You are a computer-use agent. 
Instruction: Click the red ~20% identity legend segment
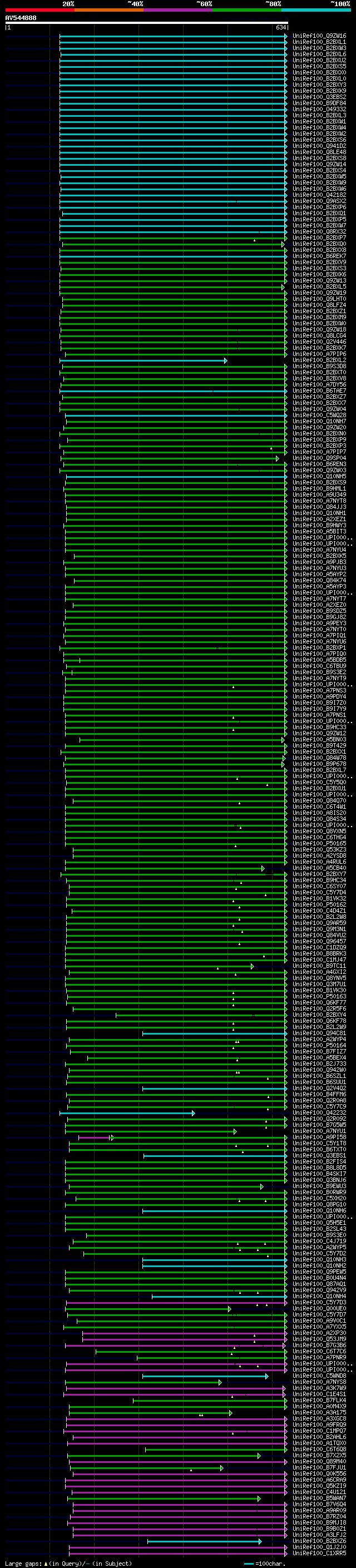pyautogui.click(x=39, y=10)
